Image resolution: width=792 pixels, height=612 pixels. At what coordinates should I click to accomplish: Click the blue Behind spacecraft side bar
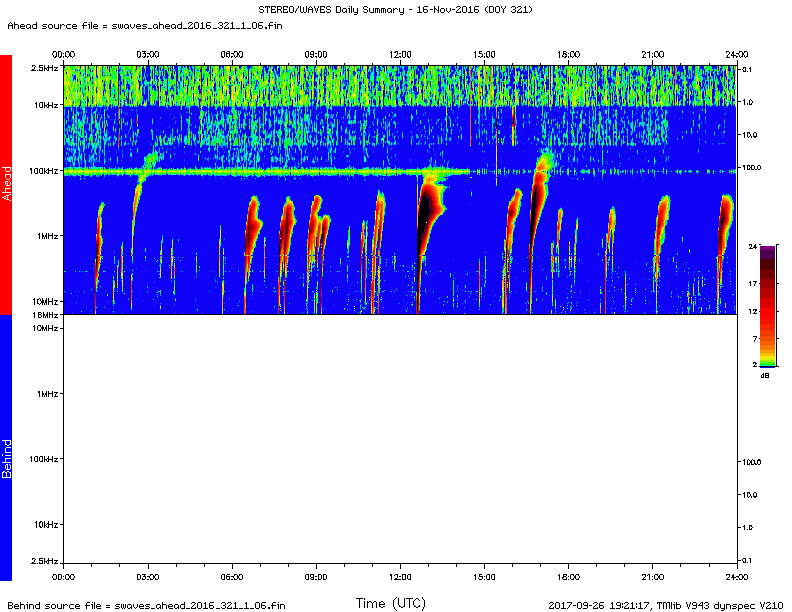coord(6,447)
